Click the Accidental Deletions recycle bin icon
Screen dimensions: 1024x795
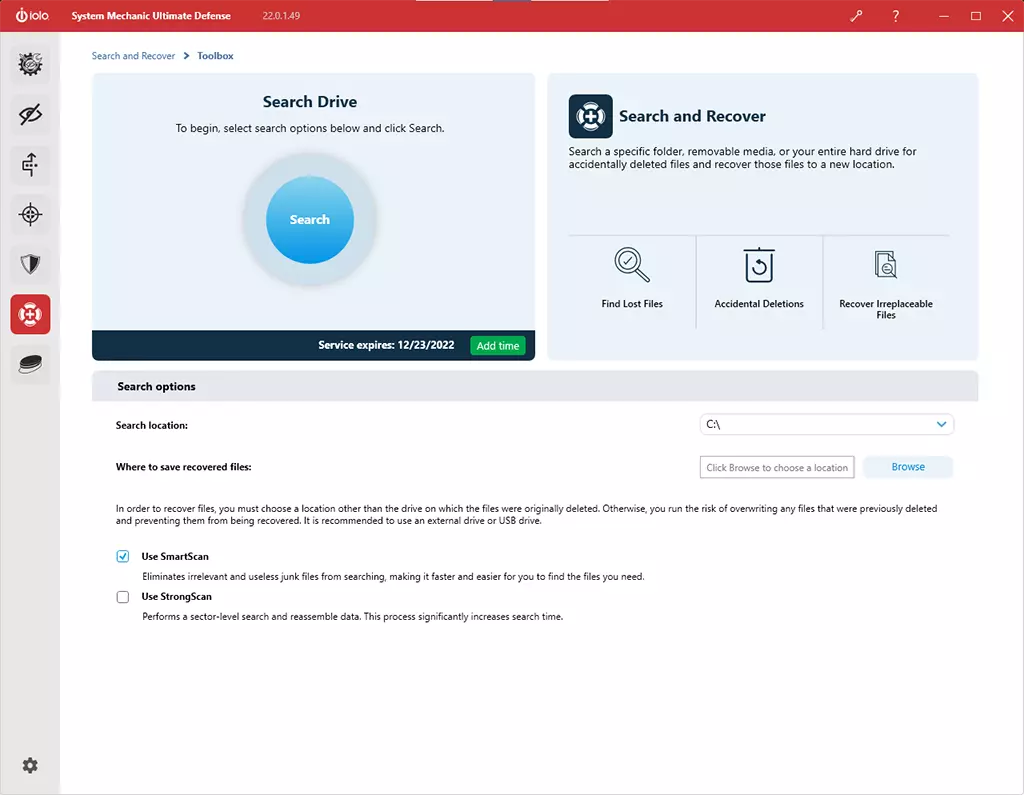coord(759,265)
